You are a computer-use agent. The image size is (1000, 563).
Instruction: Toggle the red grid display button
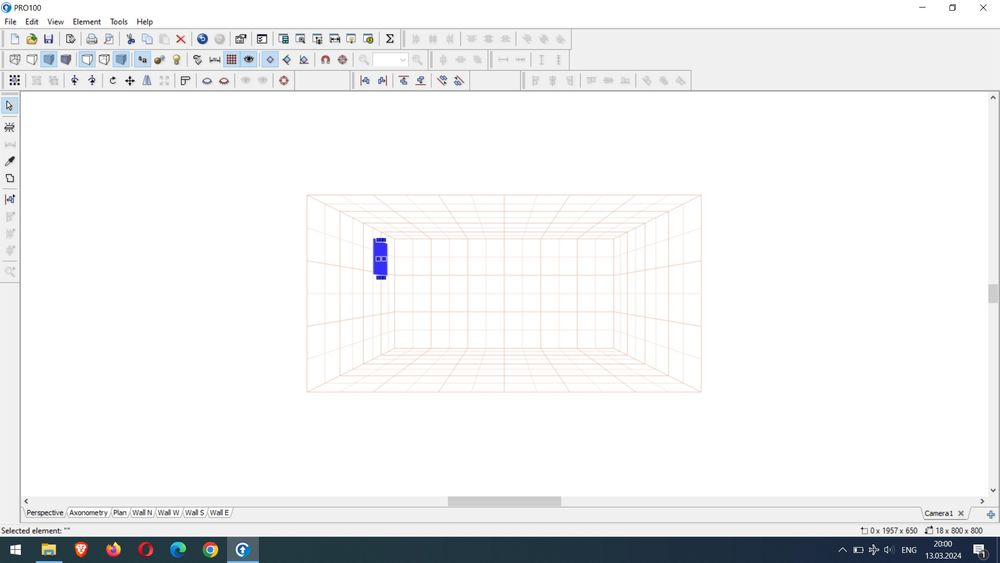[x=231, y=60]
